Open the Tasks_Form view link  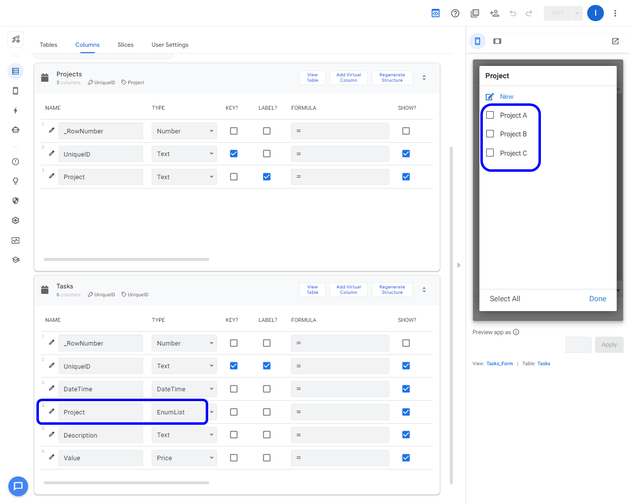[500, 363]
